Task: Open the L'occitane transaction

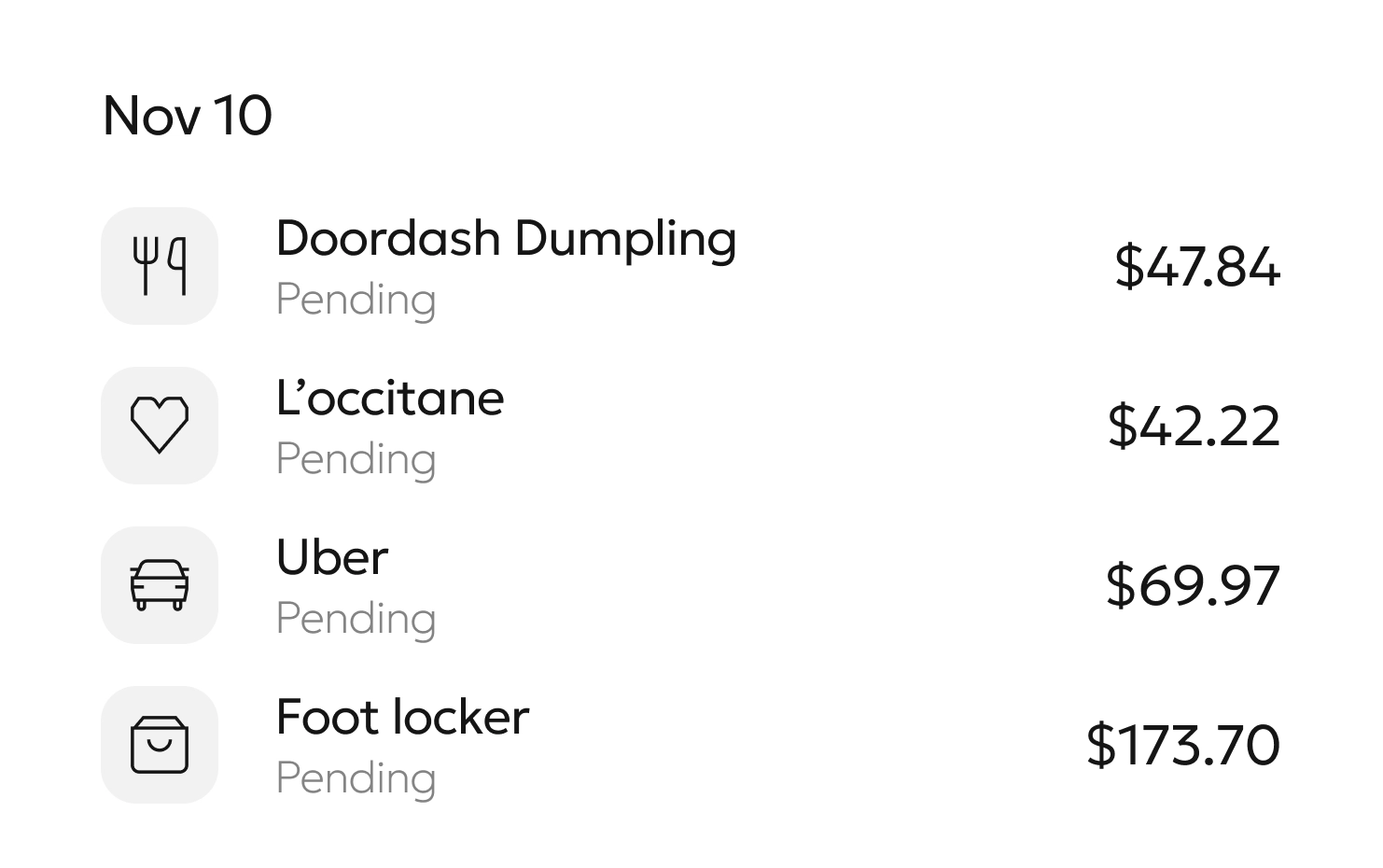Action: (x=390, y=399)
